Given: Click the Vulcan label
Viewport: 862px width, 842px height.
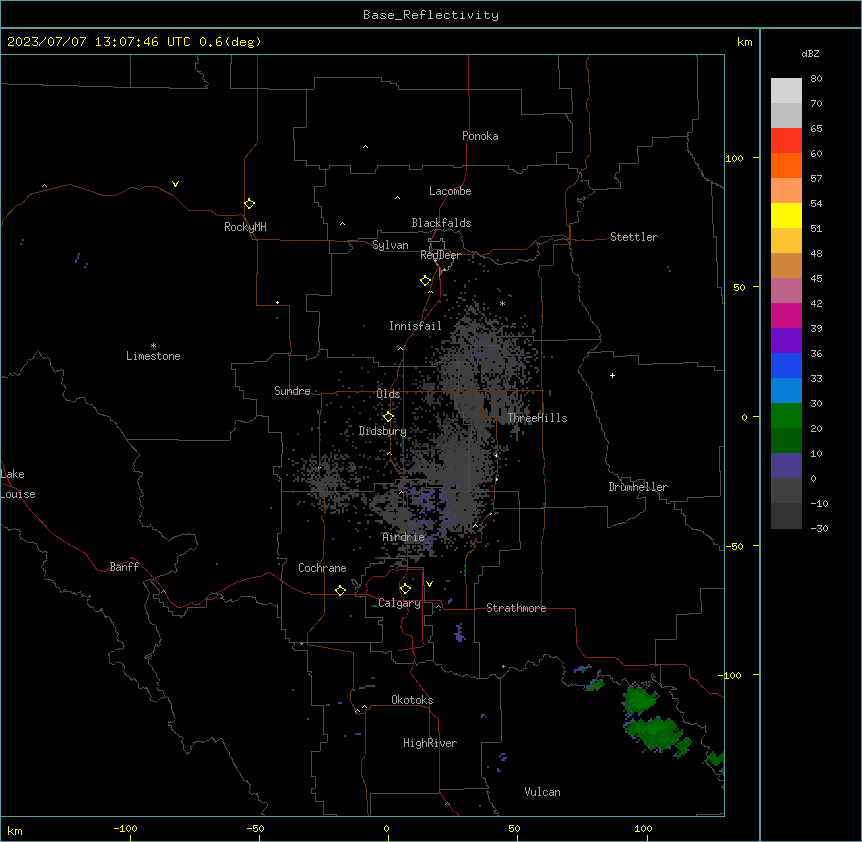Looking at the screenshot, I should click(x=542, y=792).
